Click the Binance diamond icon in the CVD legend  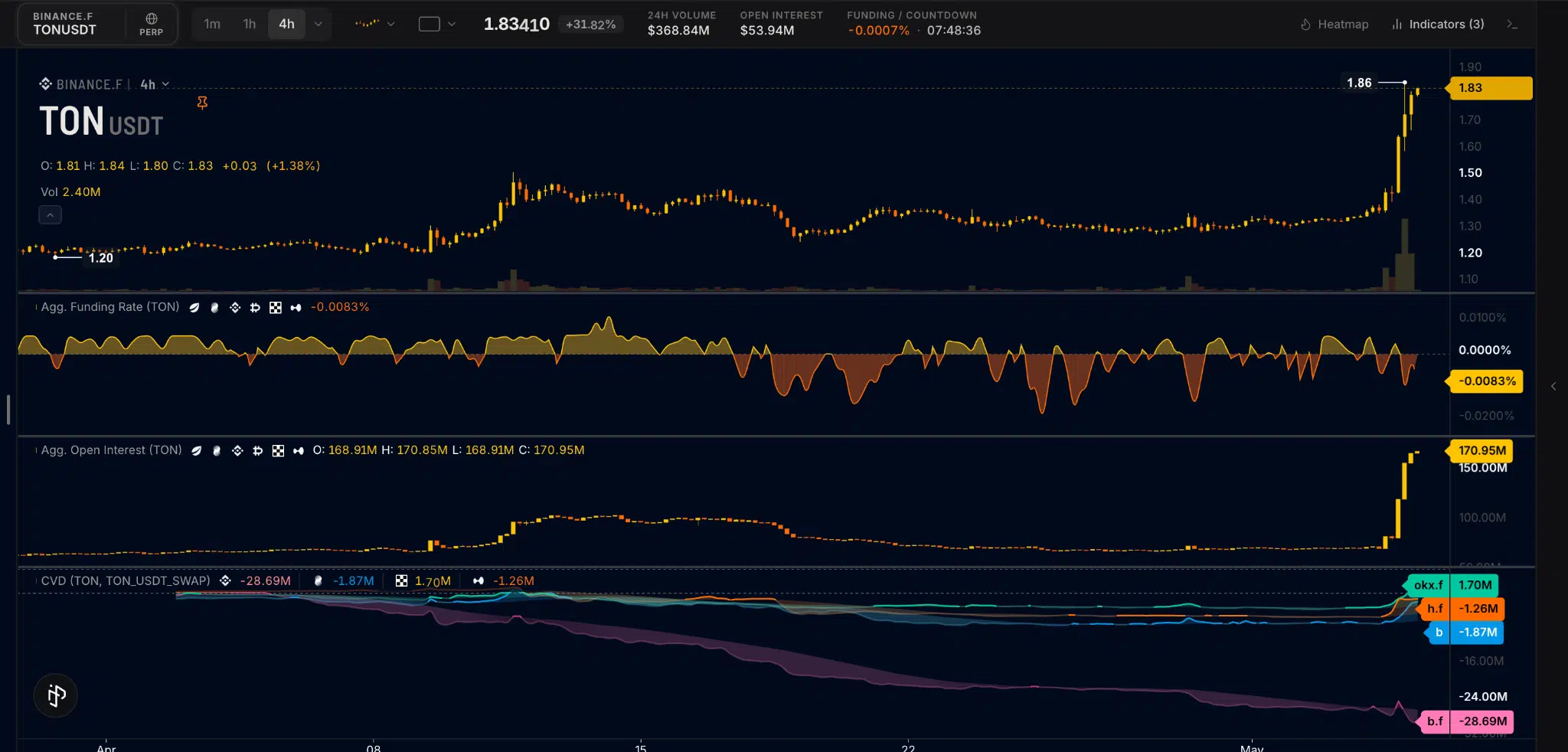[225, 581]
